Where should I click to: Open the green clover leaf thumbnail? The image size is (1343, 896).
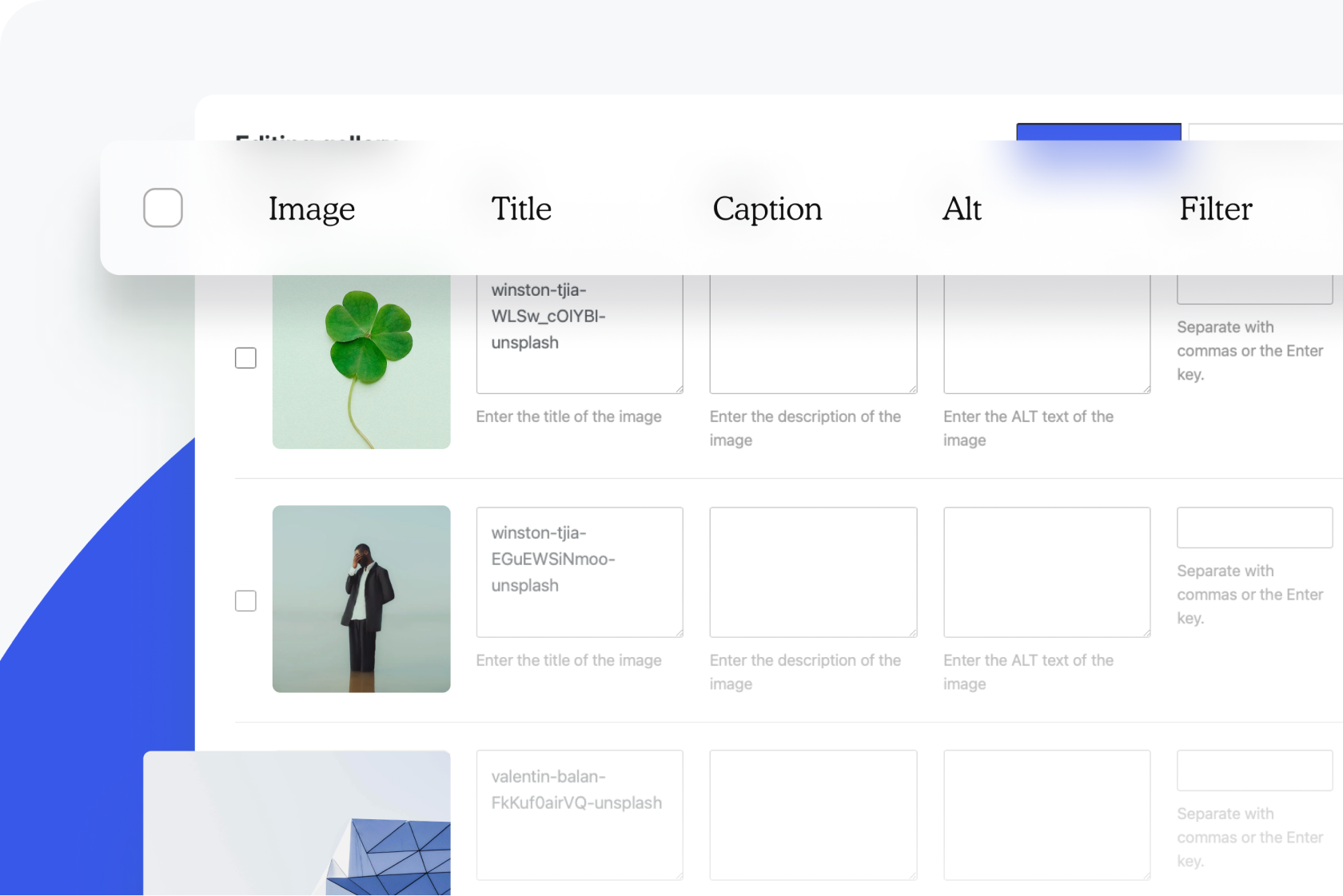point(361,361)
